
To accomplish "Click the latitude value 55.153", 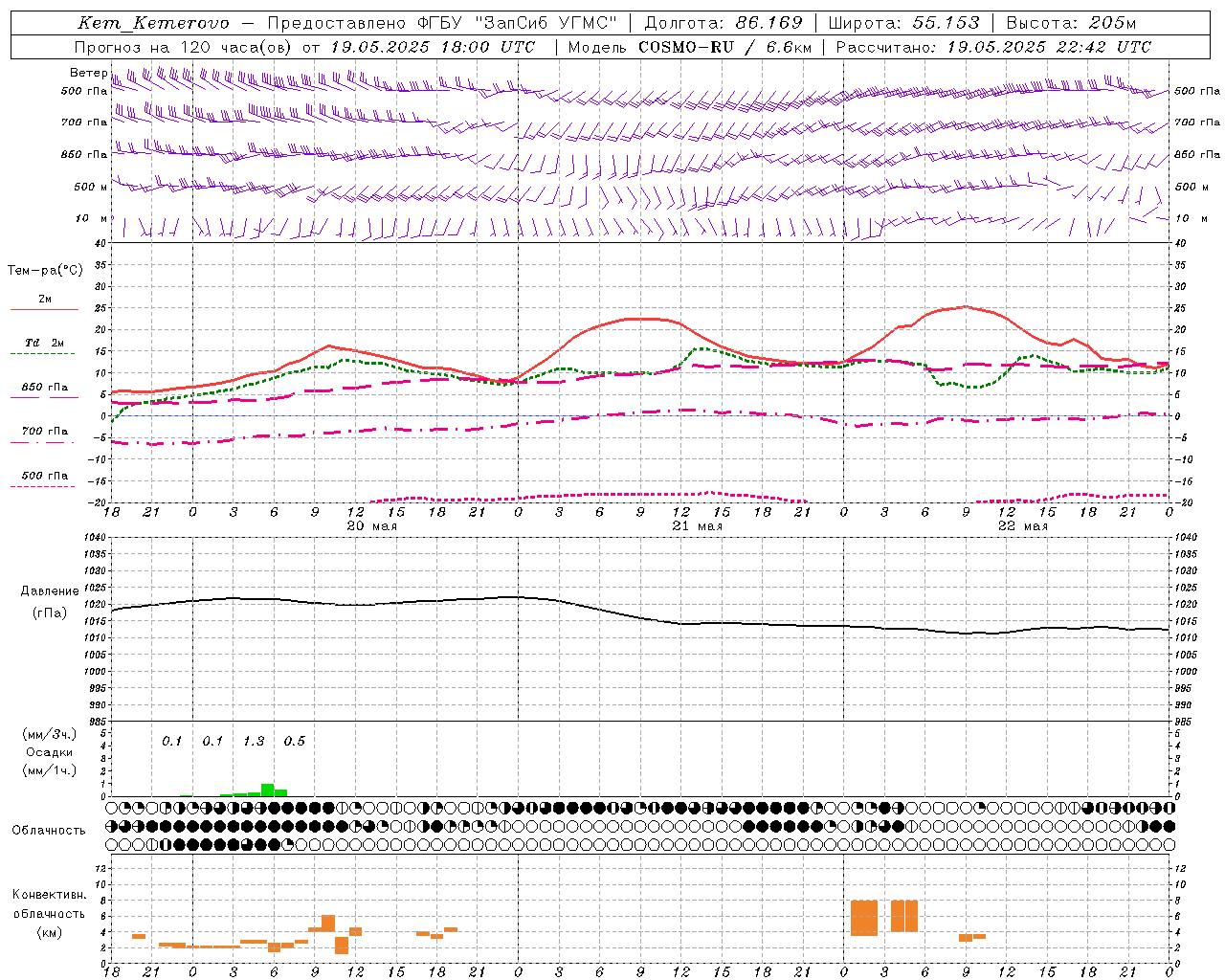I will pyautogui.click(x=946, y=23).
